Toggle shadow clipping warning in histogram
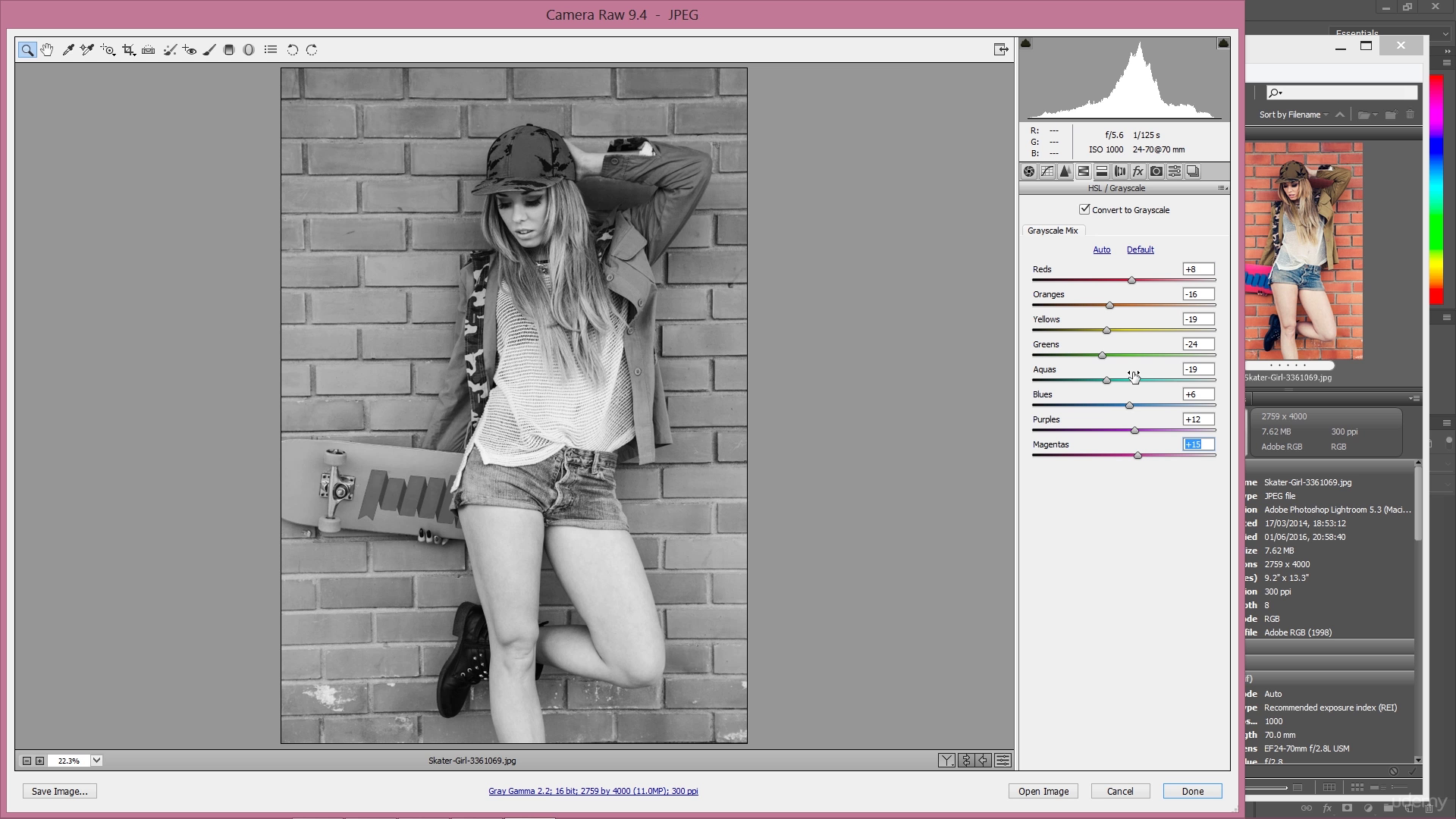Image resolution: width=1456 pixels, height=819 pixels. (1026, 44)
